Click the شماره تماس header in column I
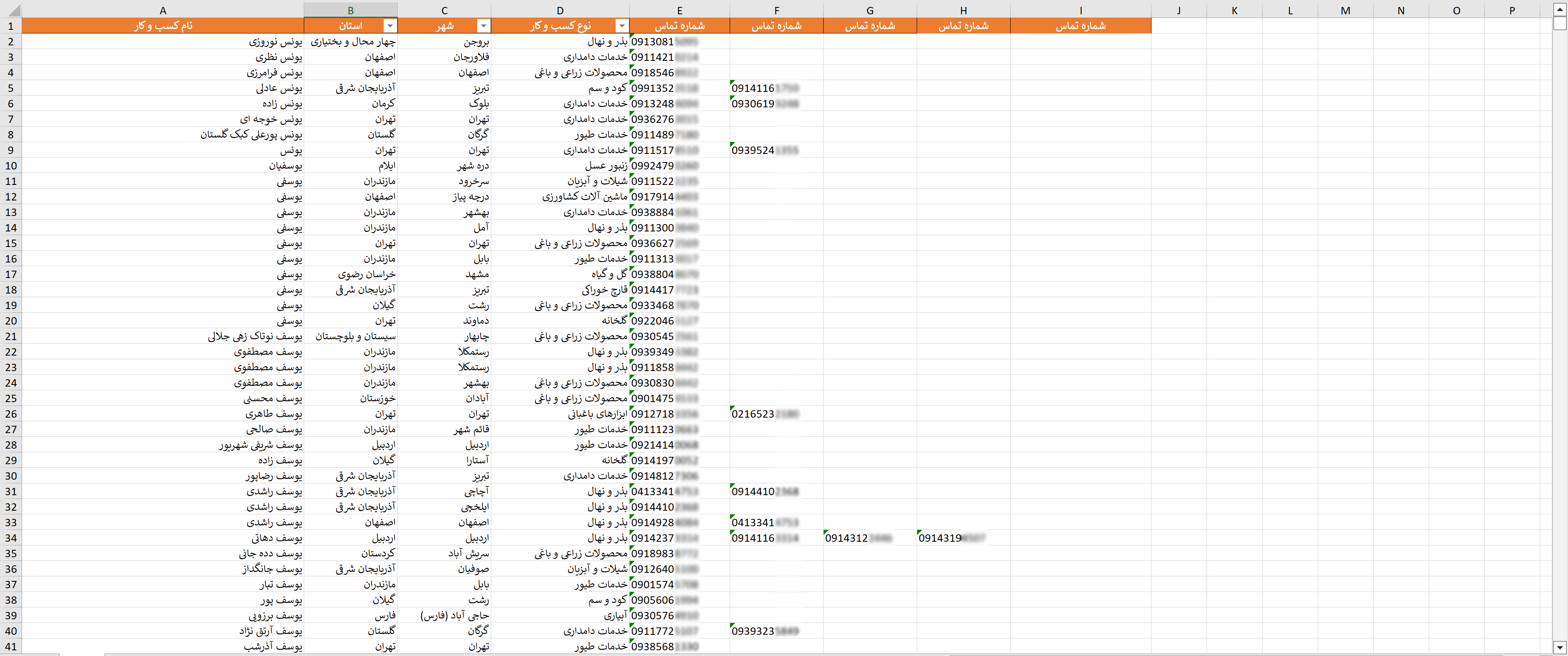 pos(1080,26)
